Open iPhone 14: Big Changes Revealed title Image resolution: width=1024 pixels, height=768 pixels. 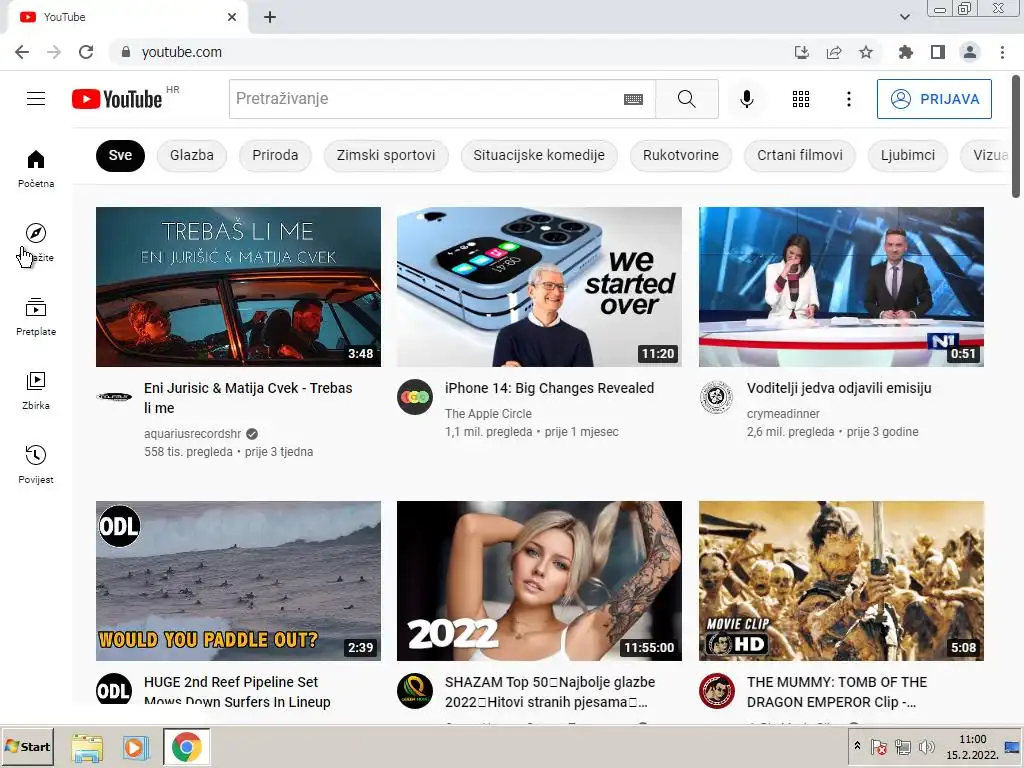[x=549, y=388]
